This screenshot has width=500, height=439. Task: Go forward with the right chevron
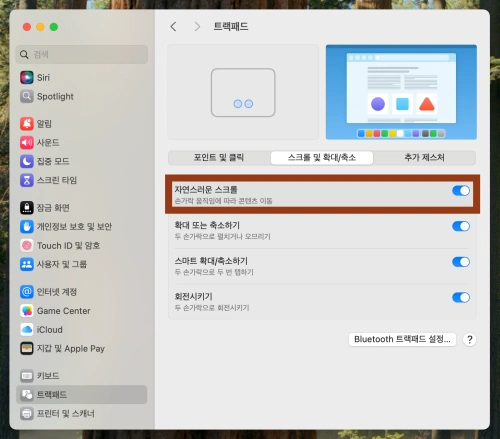(197, 27)
